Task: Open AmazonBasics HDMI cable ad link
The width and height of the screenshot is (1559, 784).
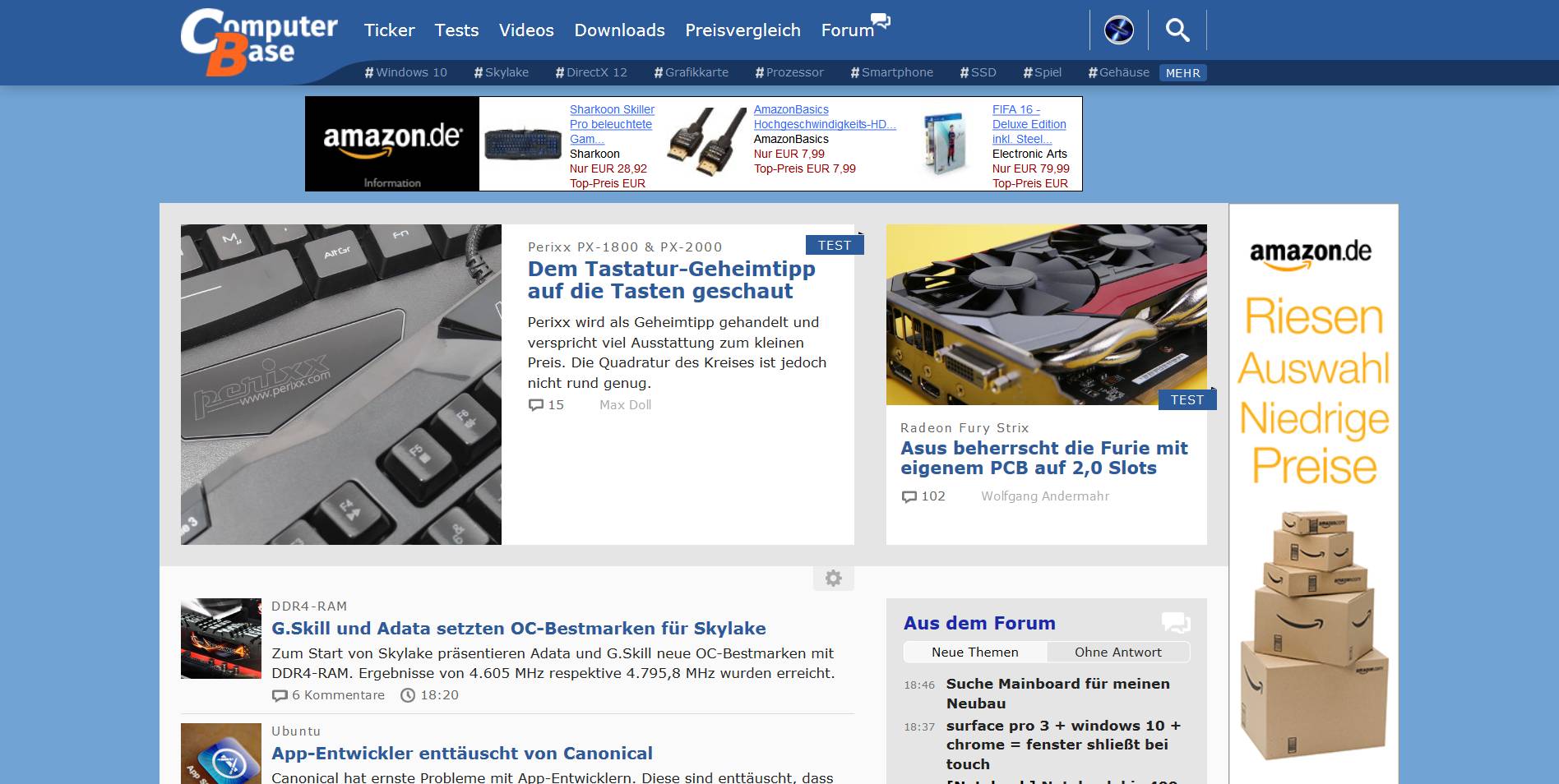Action: pyautogui.click(x=825, y=117)
